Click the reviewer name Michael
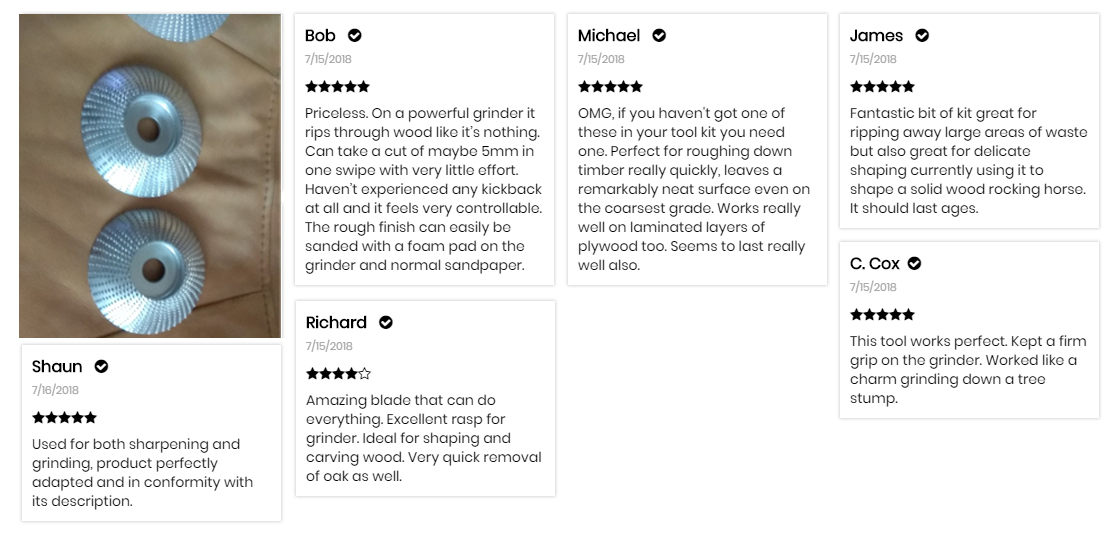 (x=609, y=36)
